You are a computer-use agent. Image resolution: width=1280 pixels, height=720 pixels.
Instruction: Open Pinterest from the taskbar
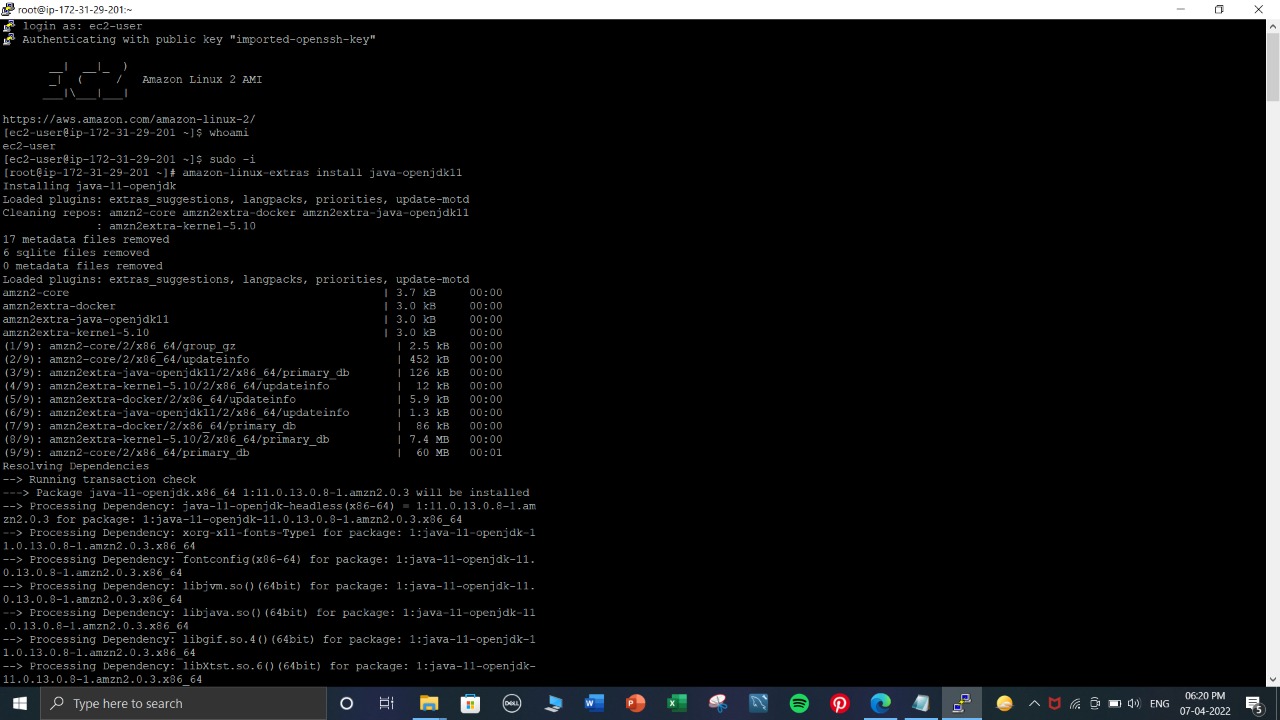point(840,703)
